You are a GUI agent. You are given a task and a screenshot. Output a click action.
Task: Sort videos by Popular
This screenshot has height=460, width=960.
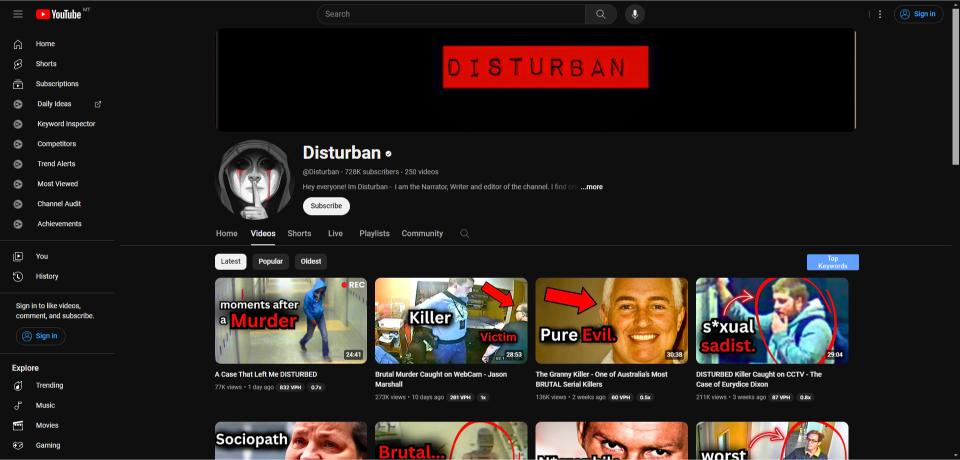(x=271, y=262)
